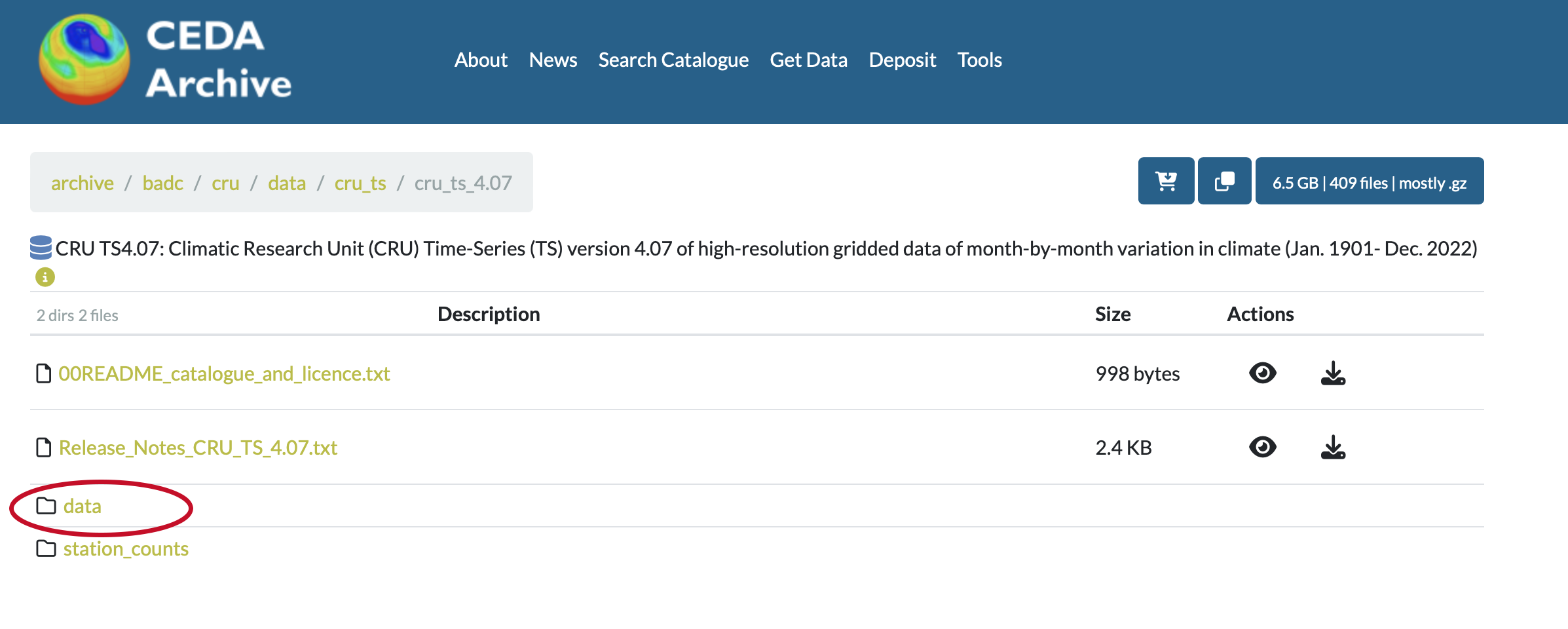
Task: Download the Release_Notes_CRU_TS_4.07.txt file
Action: pos(1332,448)
